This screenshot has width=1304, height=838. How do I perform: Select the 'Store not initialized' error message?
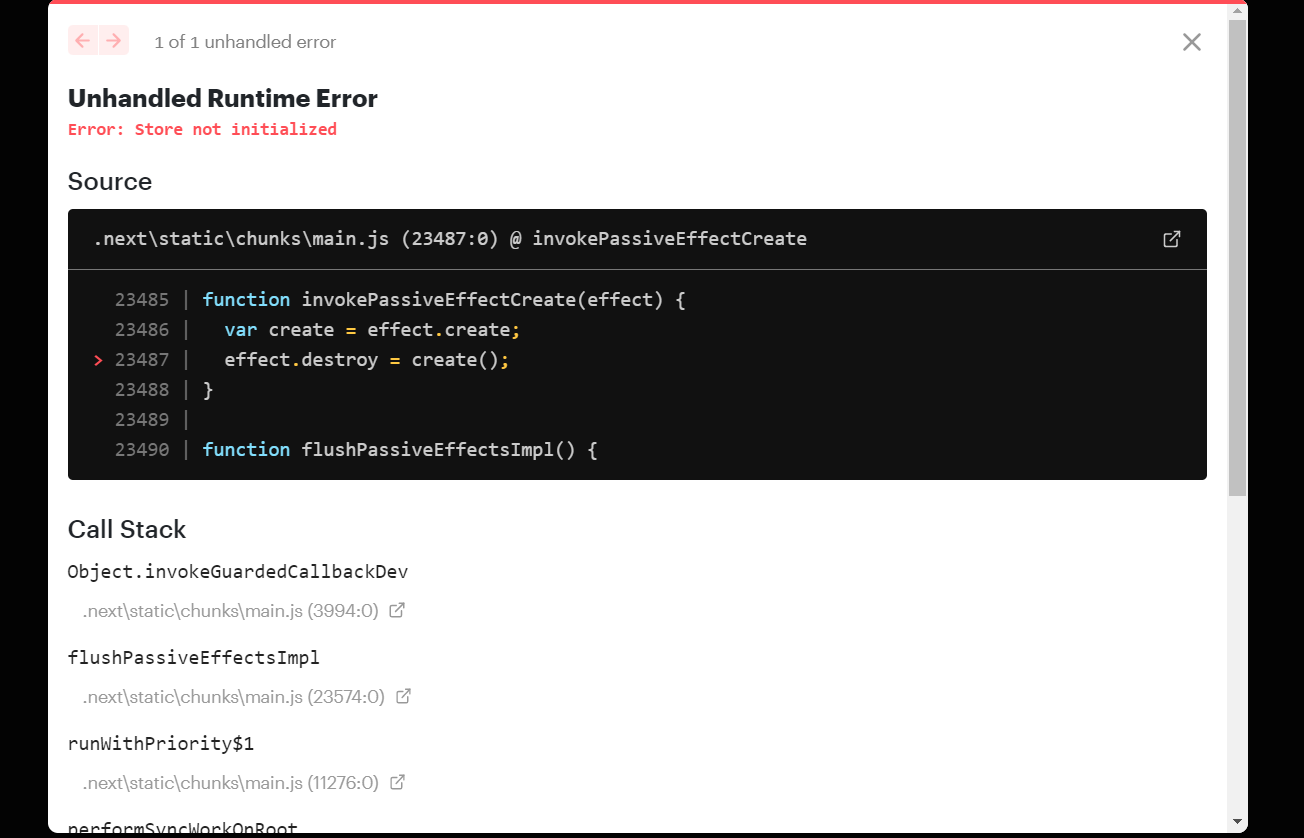tap(202, 128)
